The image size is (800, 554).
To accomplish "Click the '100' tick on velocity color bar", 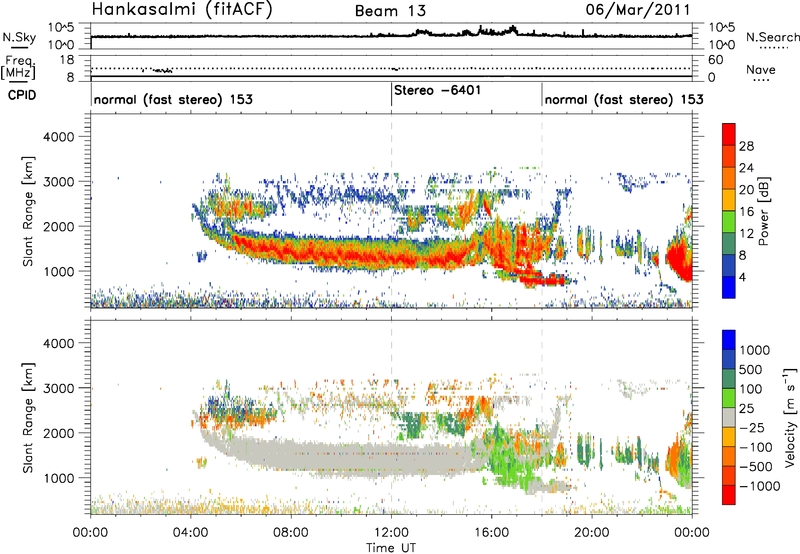I will 751,389.
